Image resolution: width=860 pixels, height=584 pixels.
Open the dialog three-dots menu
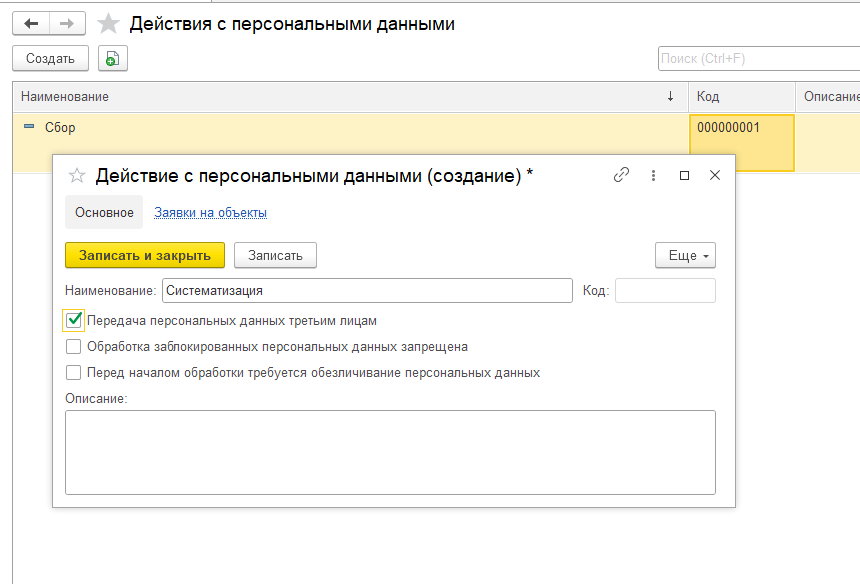coord(653,175)
